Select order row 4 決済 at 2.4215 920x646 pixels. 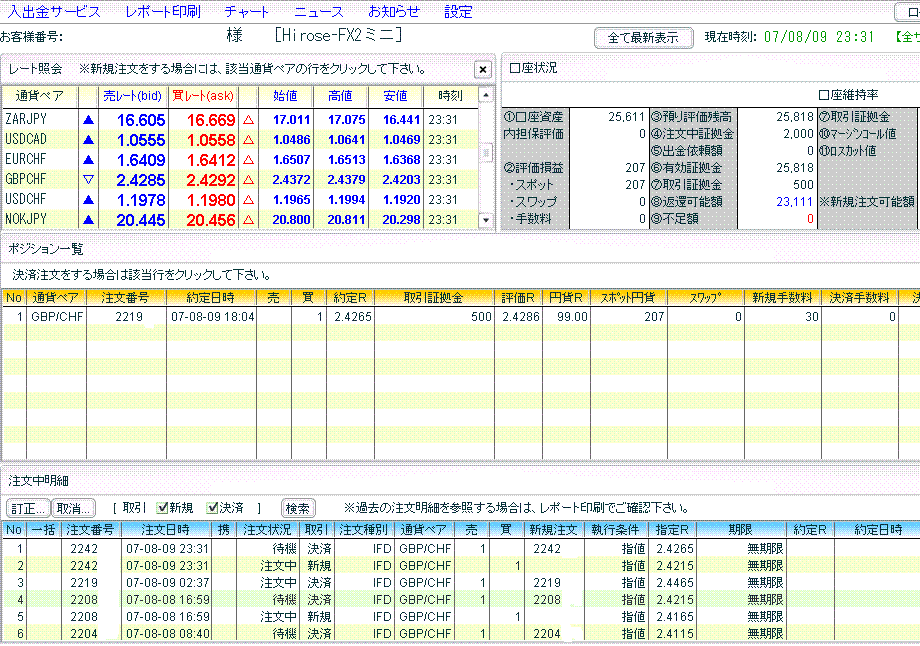pyautogui.click(x=458, y=600)
